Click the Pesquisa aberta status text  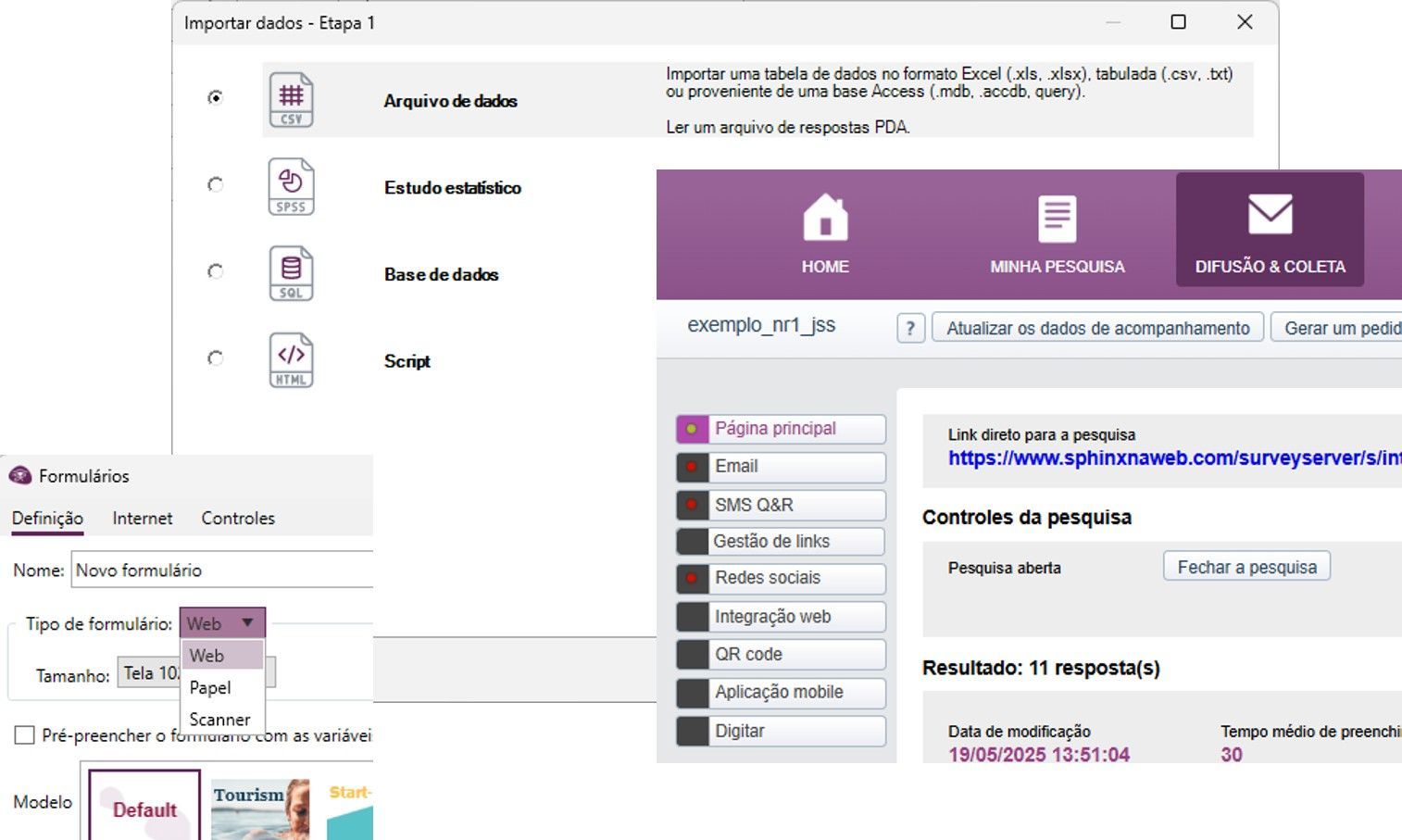click(x=1005, y=568)
